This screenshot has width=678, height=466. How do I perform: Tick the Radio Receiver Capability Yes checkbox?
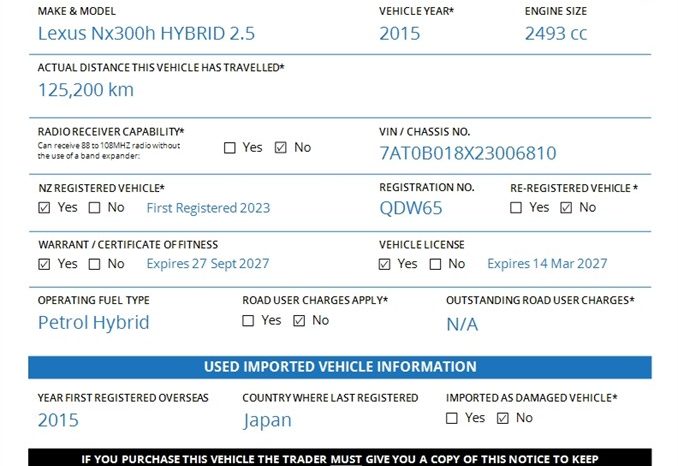click(x=230, y=148)
